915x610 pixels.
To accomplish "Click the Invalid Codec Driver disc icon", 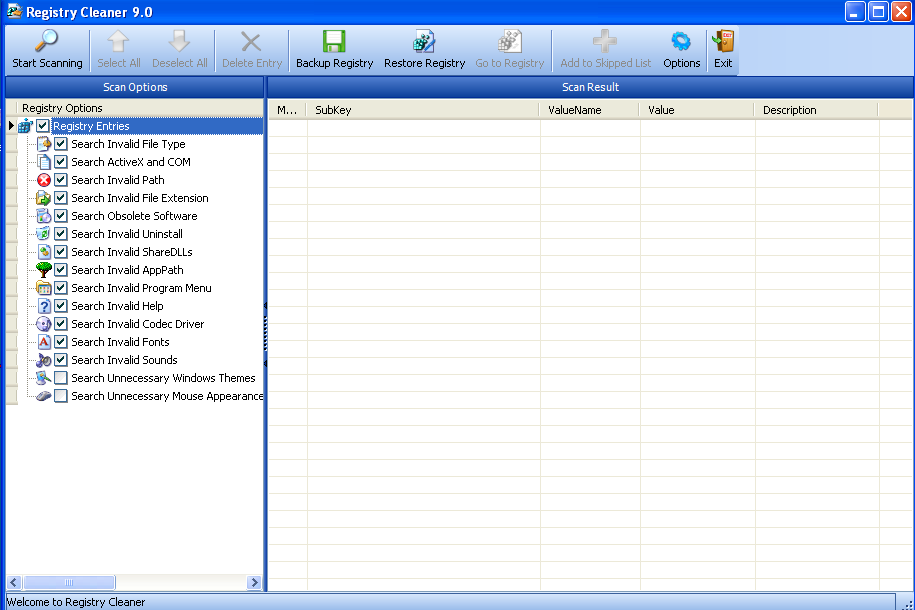I will point(44,324).
